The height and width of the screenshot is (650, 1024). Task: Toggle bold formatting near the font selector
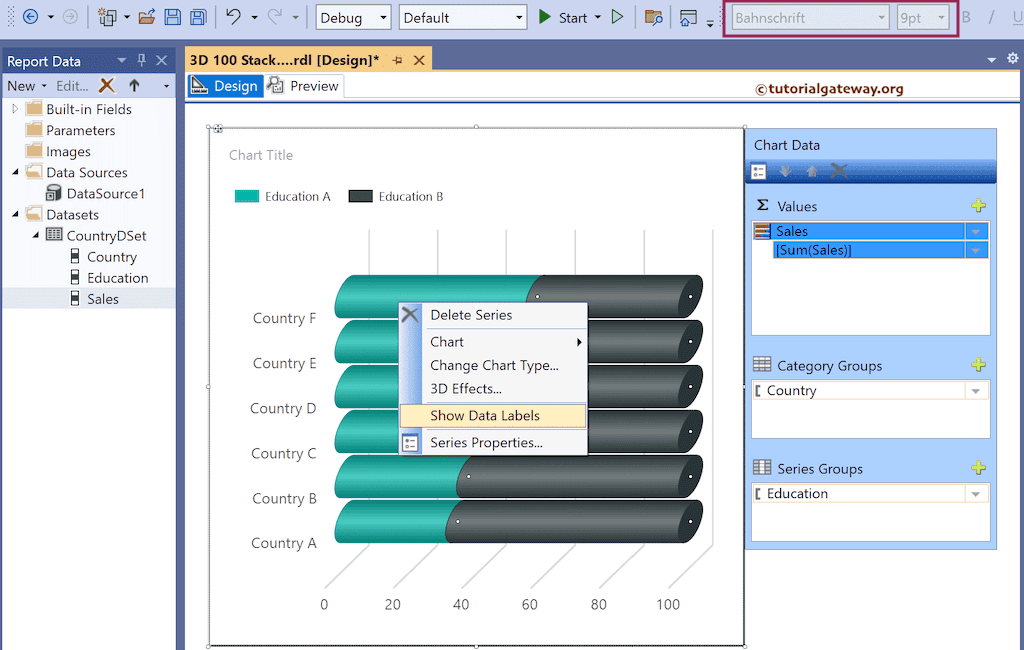(965, 17)
